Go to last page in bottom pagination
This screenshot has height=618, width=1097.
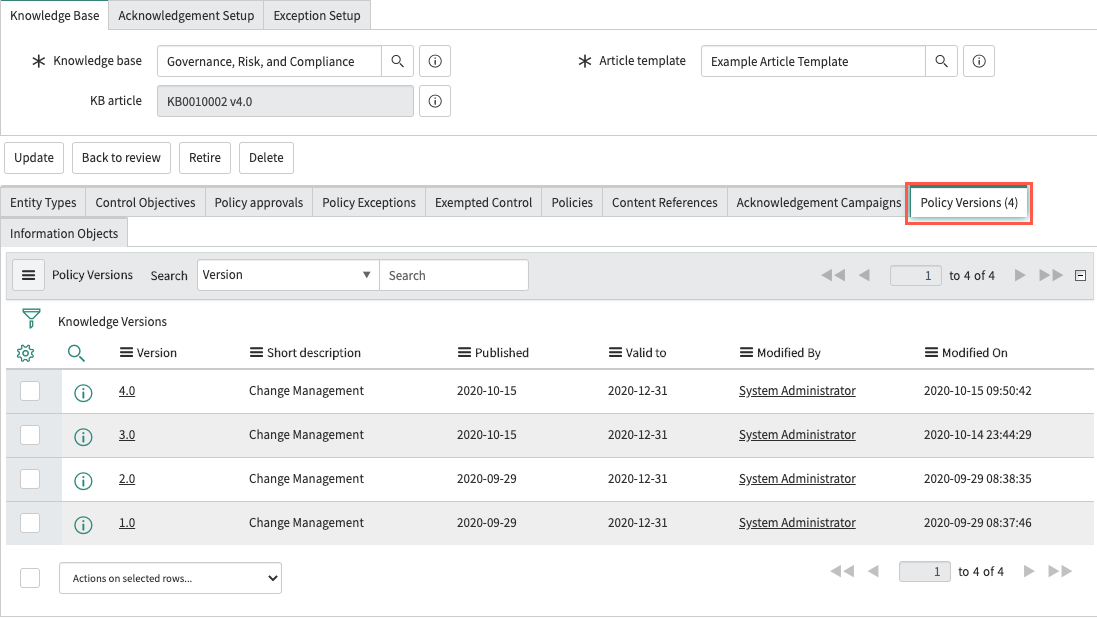tap(1060, 571)
